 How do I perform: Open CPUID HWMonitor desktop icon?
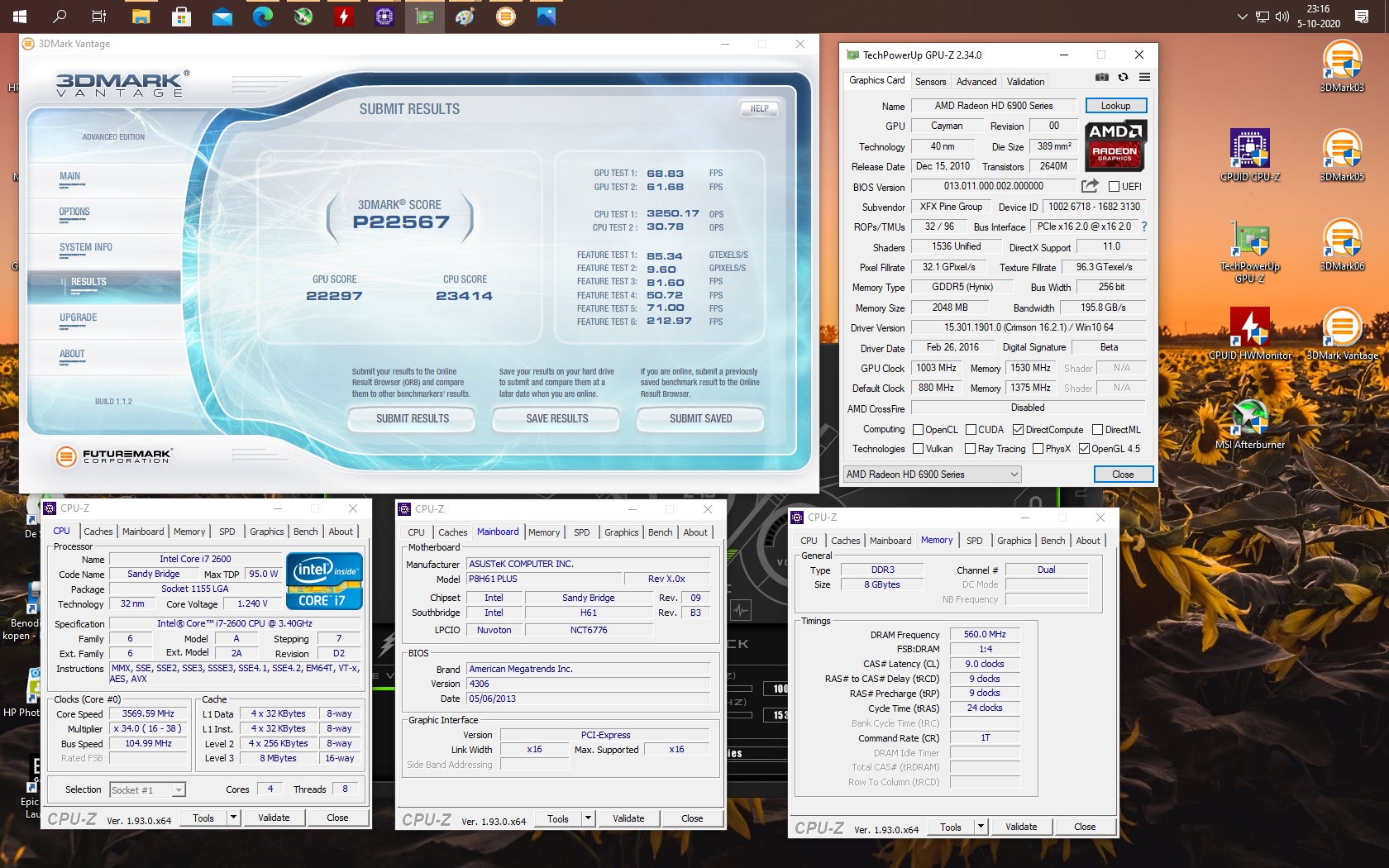pos(1250,334)
